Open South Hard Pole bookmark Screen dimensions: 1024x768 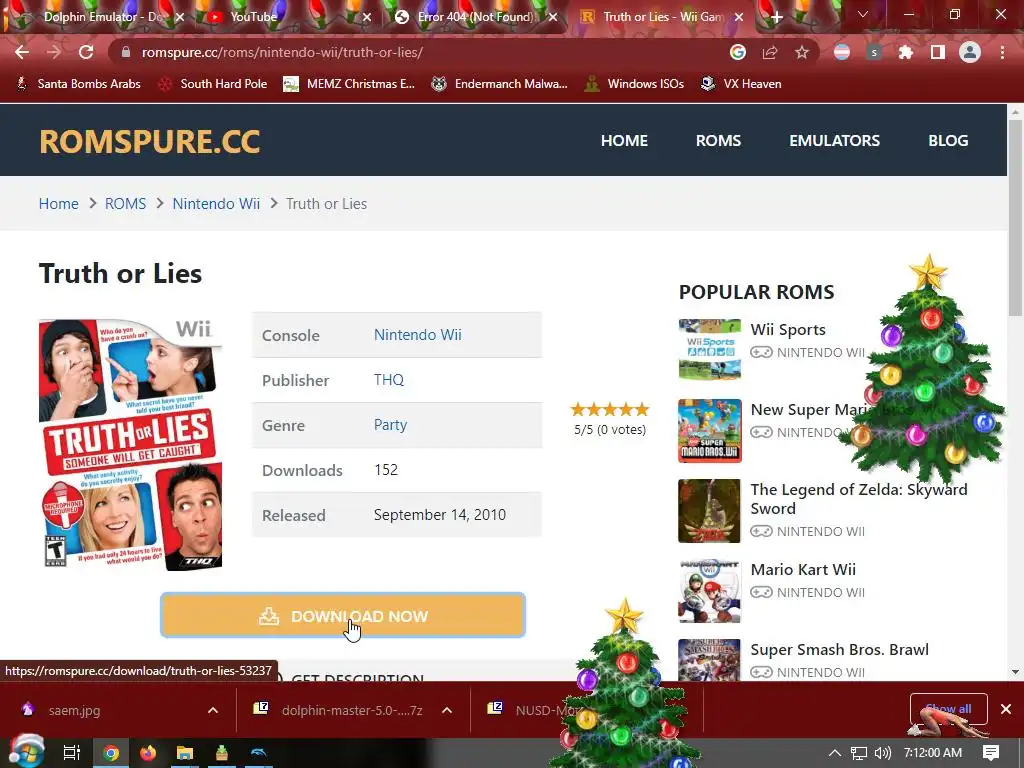[x=214, y=84]
